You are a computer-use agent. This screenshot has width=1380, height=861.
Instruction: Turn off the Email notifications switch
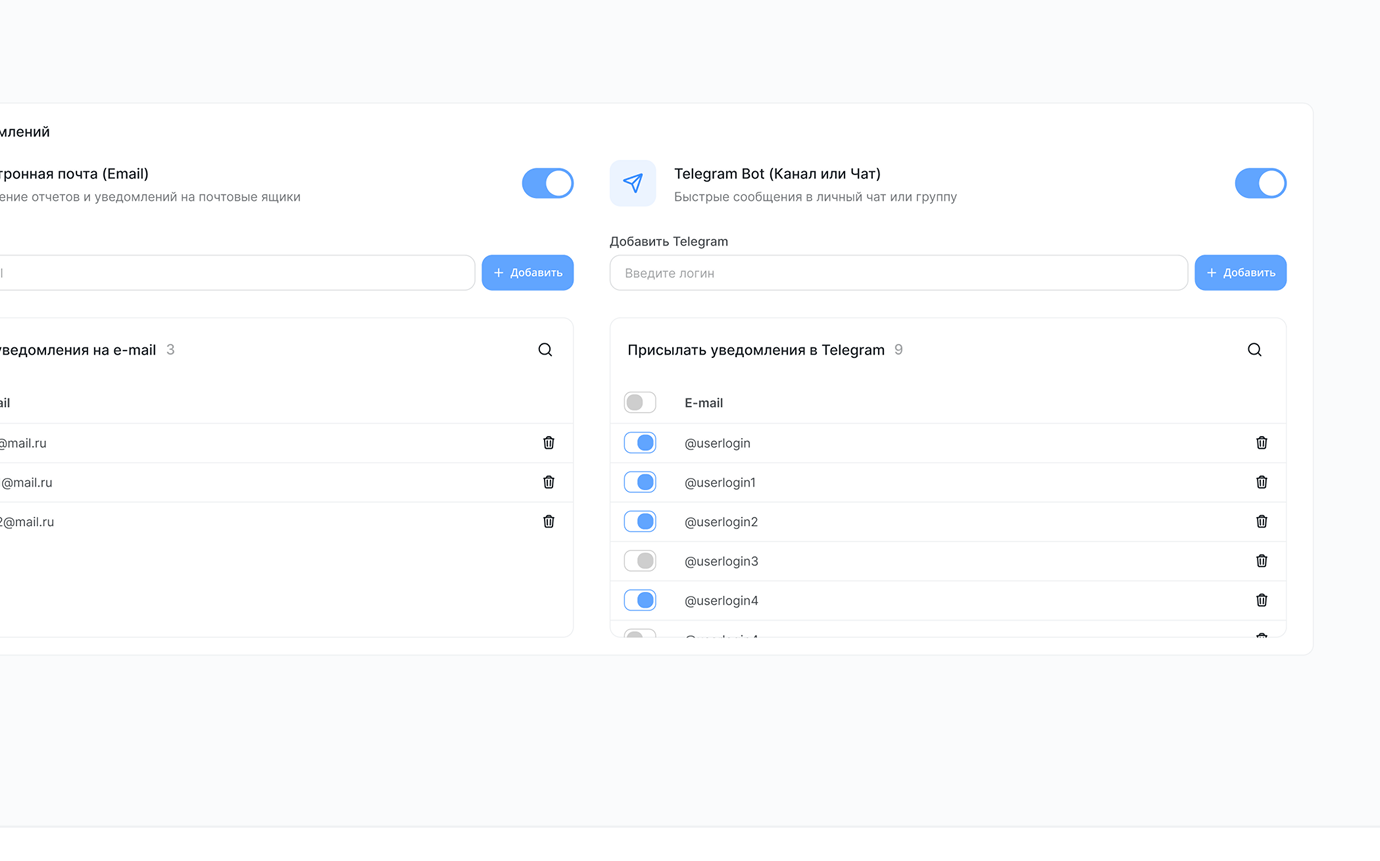[x=548, y=183]
